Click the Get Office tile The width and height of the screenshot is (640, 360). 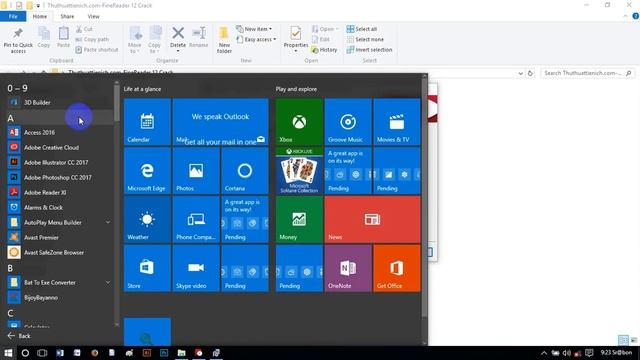coord(397,268)
